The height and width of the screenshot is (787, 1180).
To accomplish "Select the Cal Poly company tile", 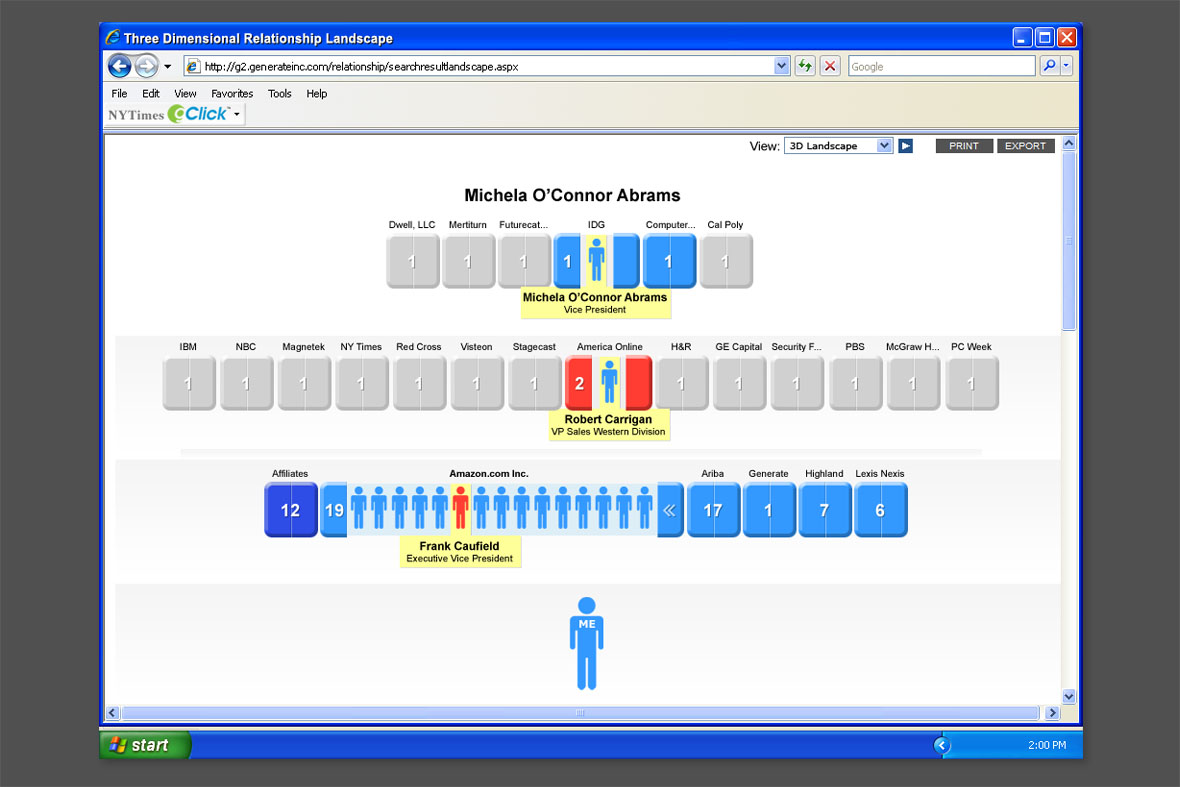I will coord(725,261).
